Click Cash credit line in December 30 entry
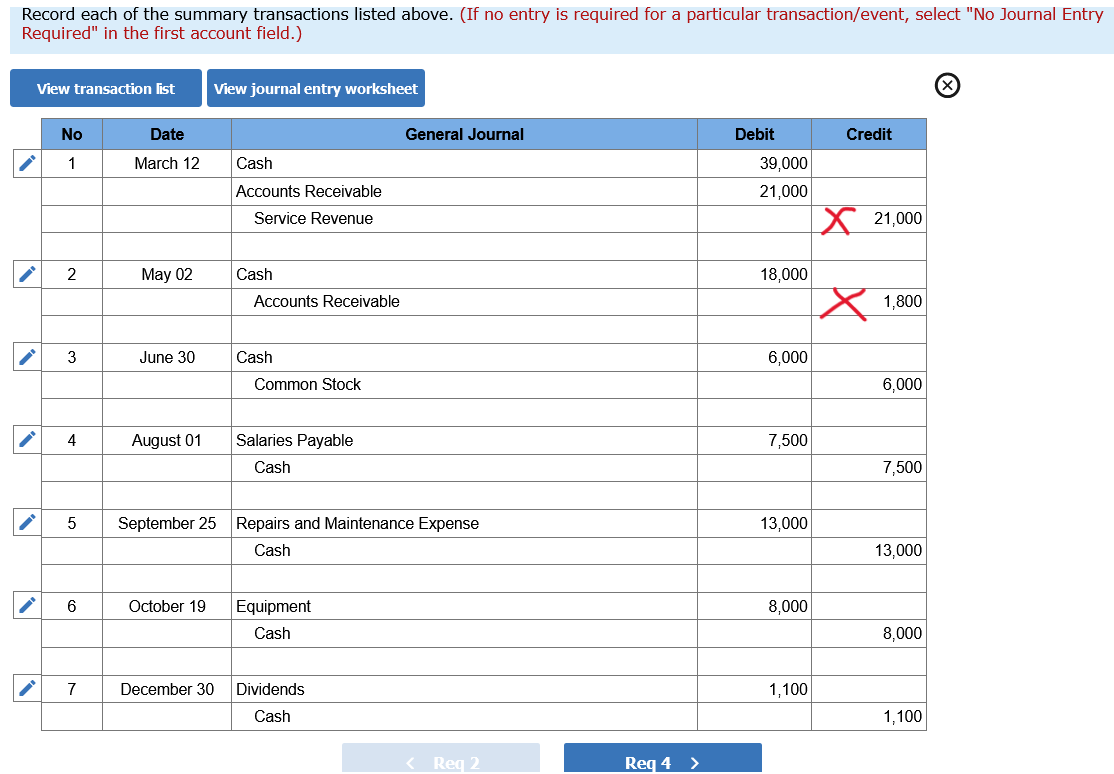The image size is (1114, 774). 464,716
